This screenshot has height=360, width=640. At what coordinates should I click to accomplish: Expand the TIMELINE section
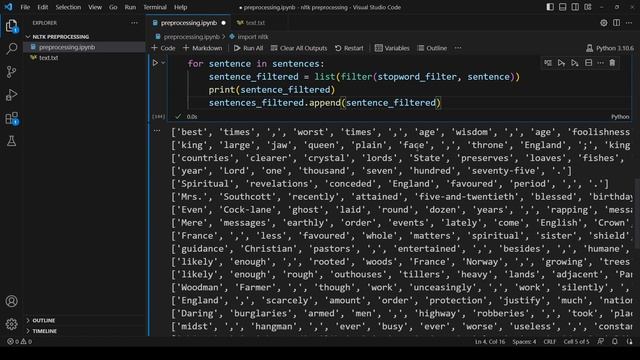click(x=44, y=331)
